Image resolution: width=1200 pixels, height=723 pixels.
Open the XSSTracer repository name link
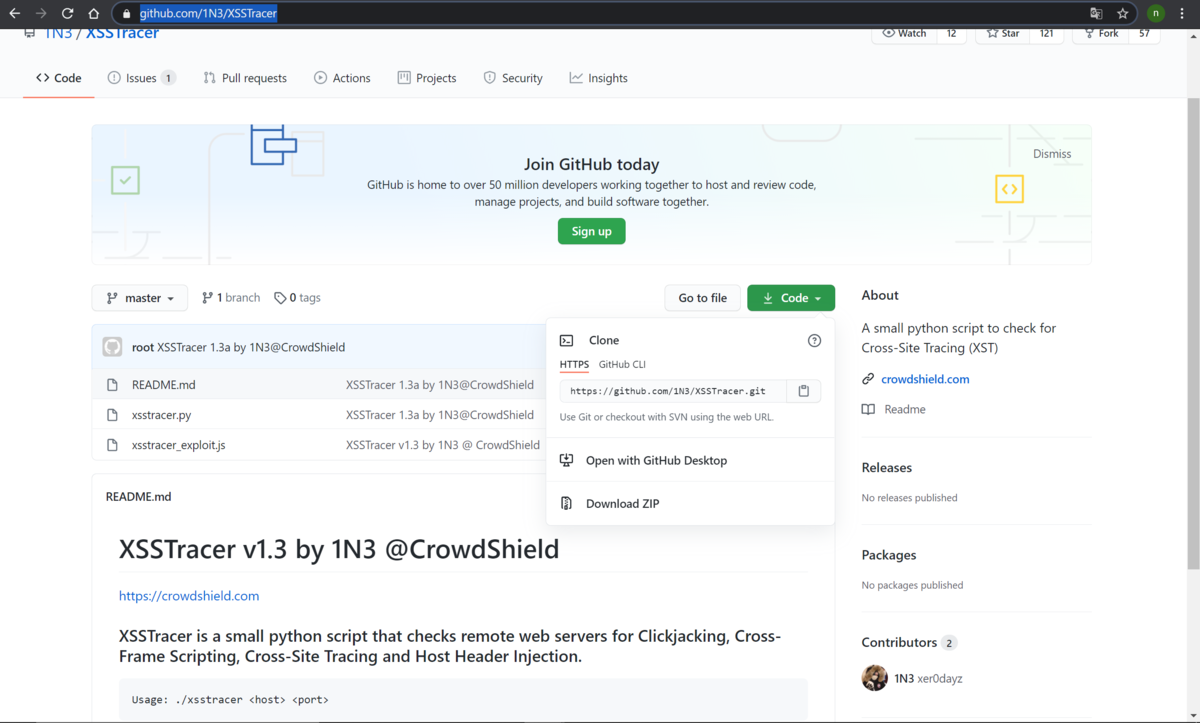pyautogui.click(x=122, y=34)
